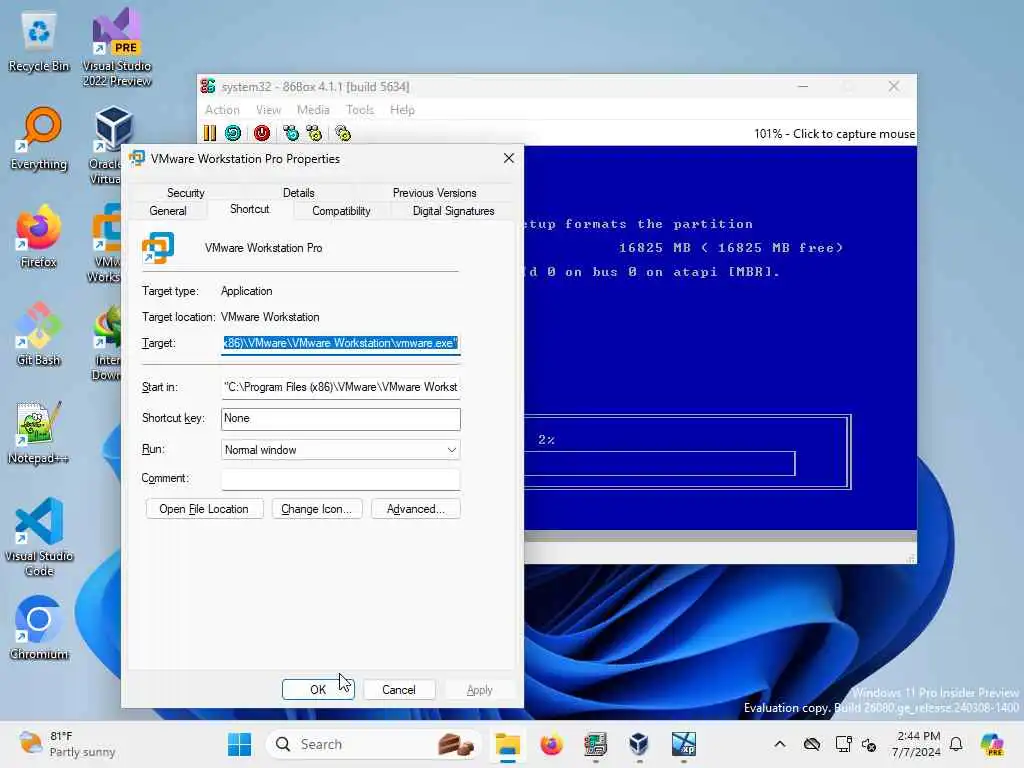Select the Shortcut tab

249,209
